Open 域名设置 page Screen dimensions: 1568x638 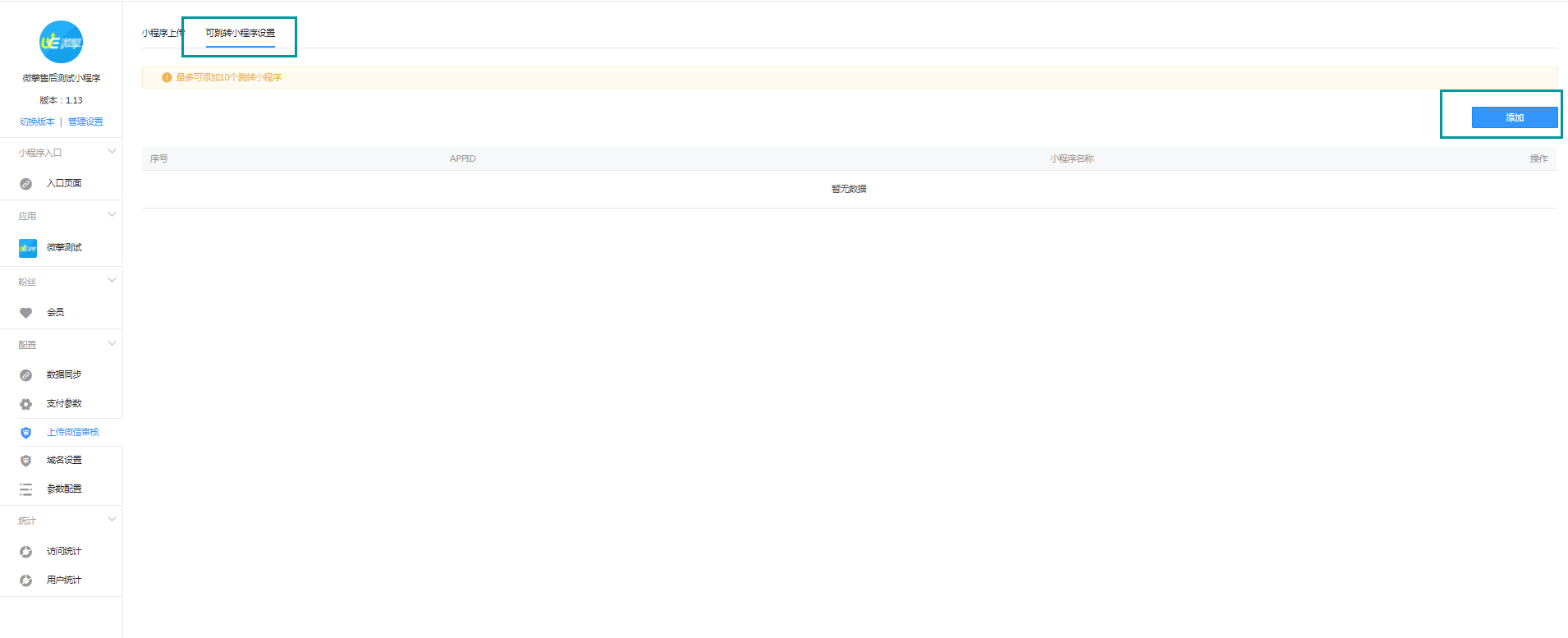64,460
